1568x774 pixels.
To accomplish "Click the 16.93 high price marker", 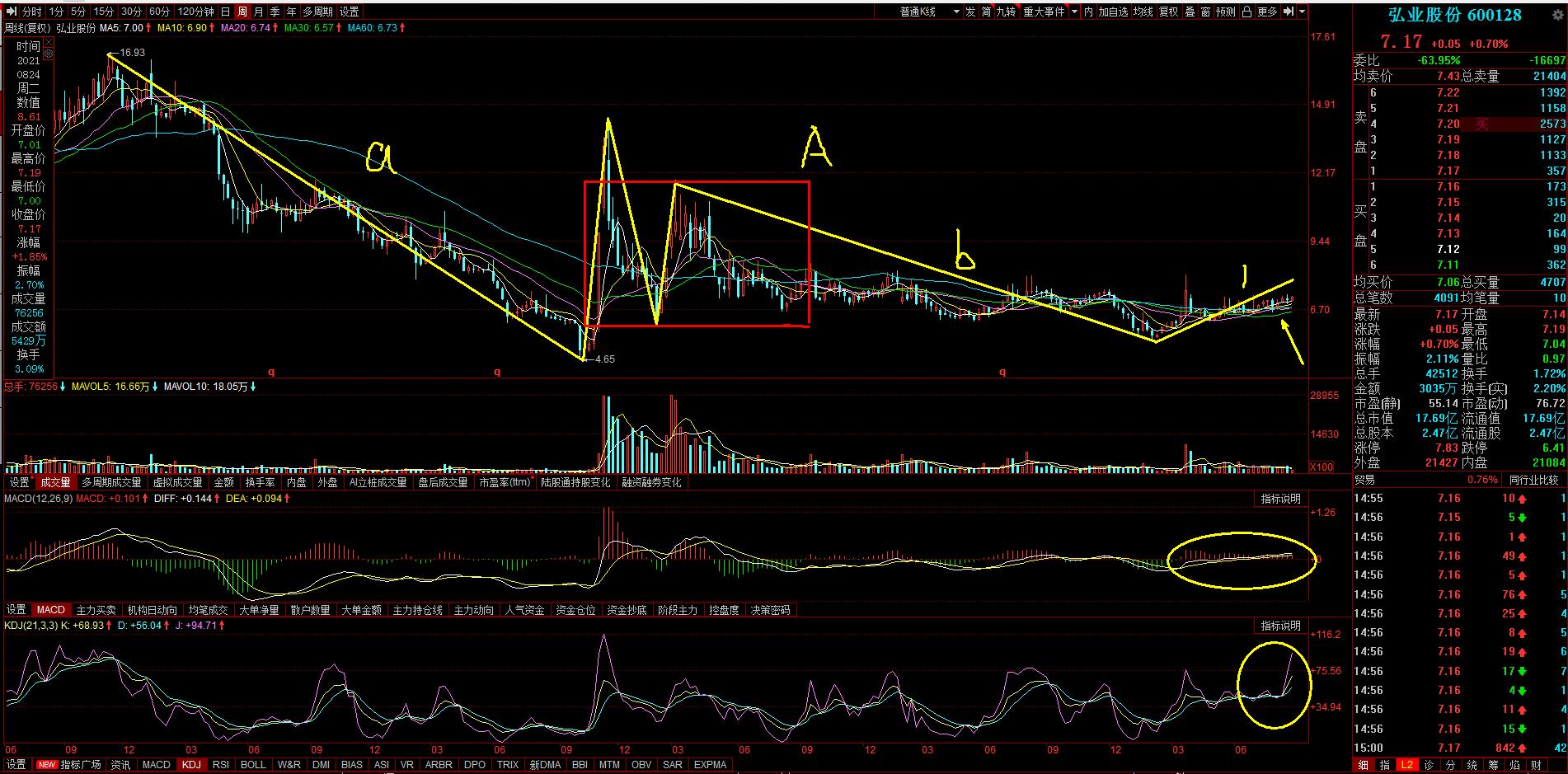I will [x=132, y=52].
